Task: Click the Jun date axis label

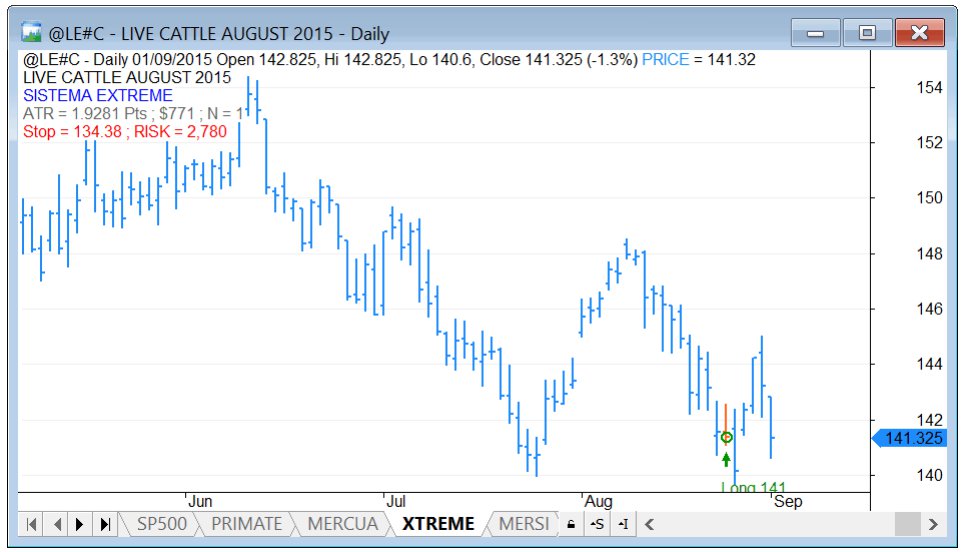Action: pos(200,501)
